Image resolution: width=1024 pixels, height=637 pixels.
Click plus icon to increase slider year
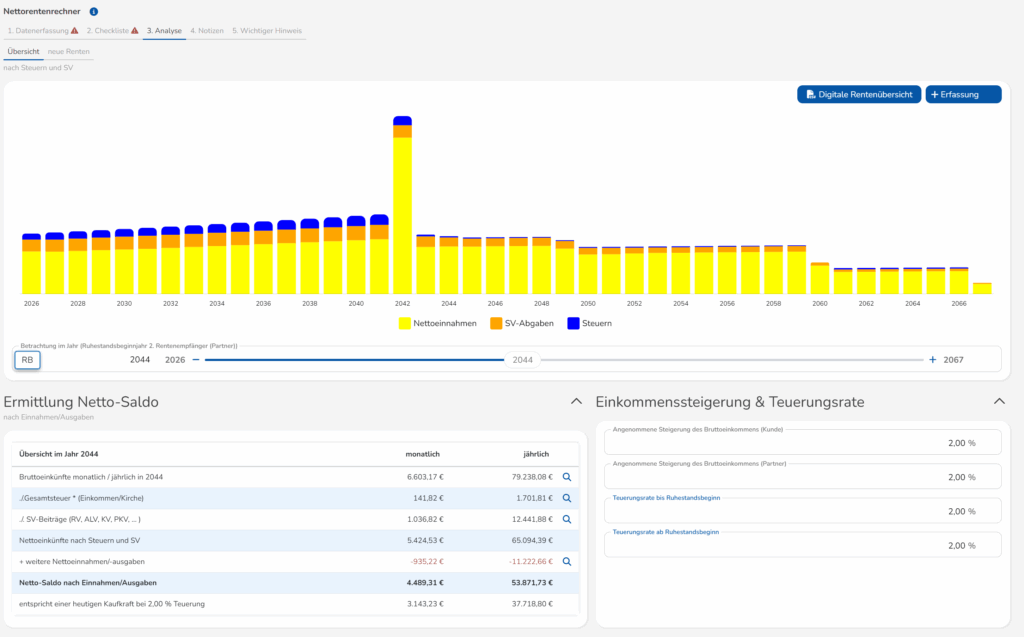(x=933, y=359)
